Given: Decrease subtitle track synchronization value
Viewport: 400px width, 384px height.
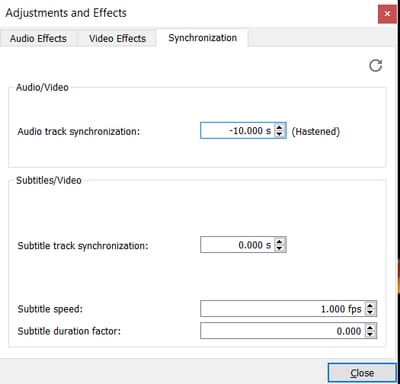Looking at the screenshot, I should click(x=280, y=248).
